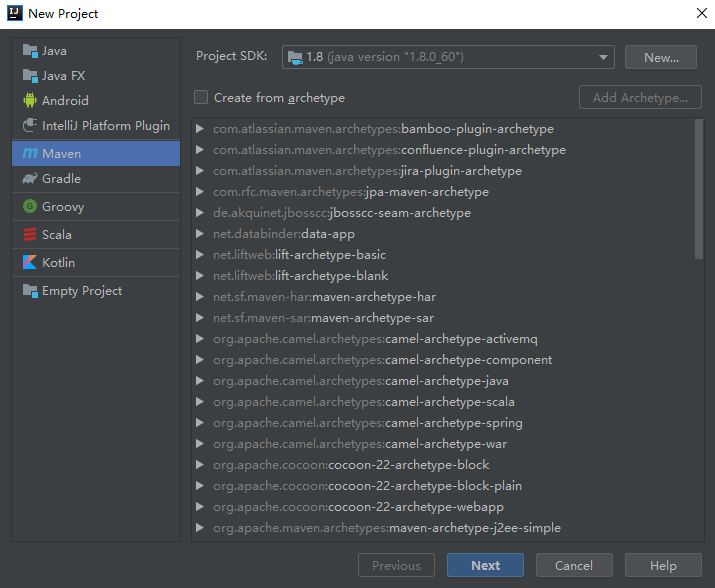This screenshot has height=588, width=715.
Task: Select the Groovy icon in sidebar
Action: 30,207
